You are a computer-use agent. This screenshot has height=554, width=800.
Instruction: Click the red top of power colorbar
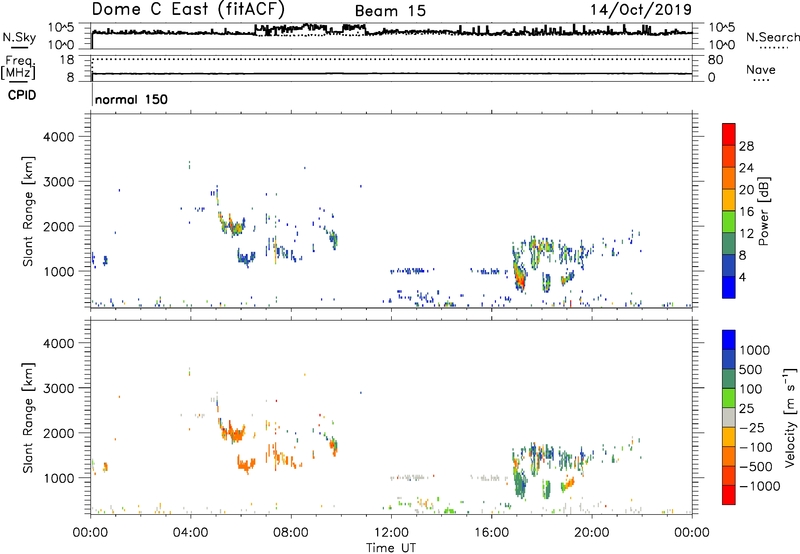(x=729, y=134)
